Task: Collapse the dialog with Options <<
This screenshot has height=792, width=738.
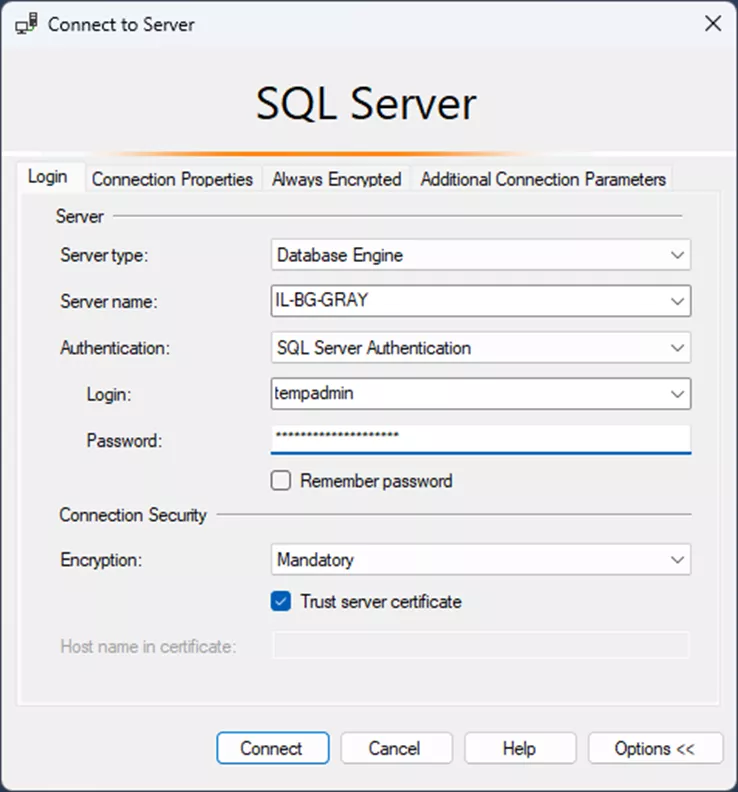Action: [656, 748]
